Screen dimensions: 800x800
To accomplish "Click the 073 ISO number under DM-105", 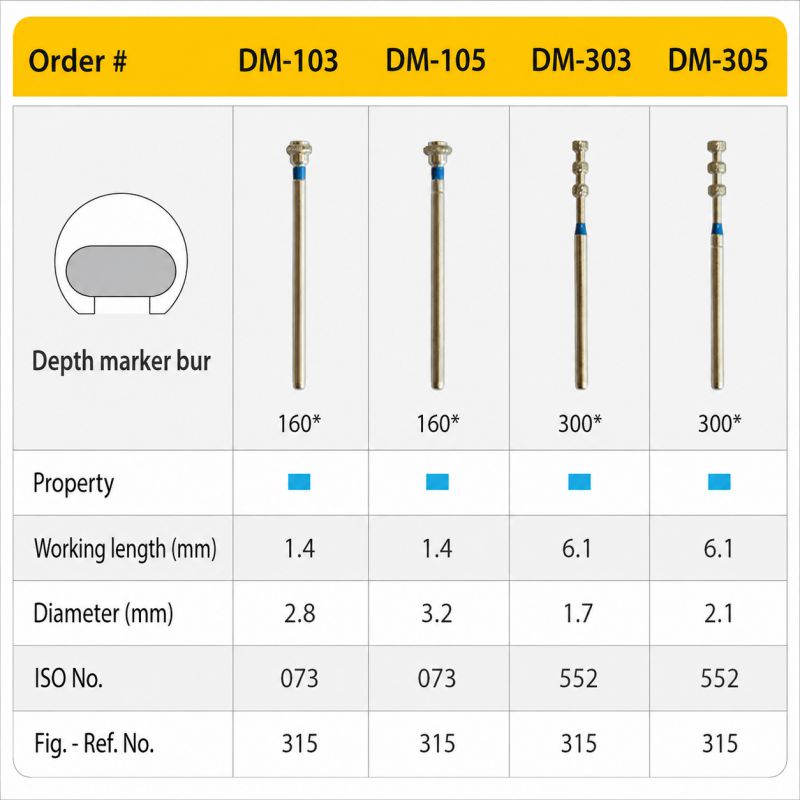I will click(x=437, y=679).
